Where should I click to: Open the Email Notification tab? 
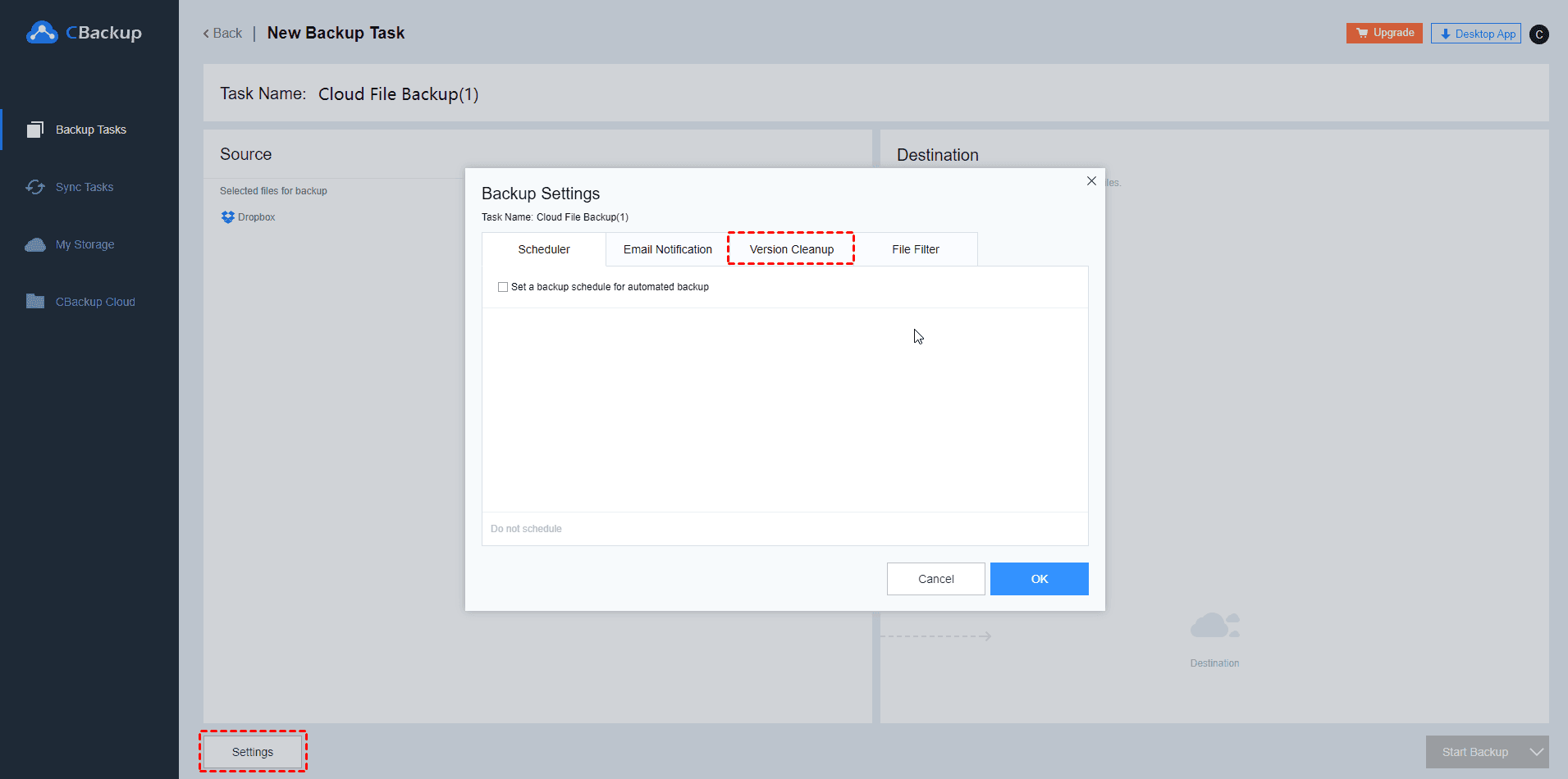point(667,248)
